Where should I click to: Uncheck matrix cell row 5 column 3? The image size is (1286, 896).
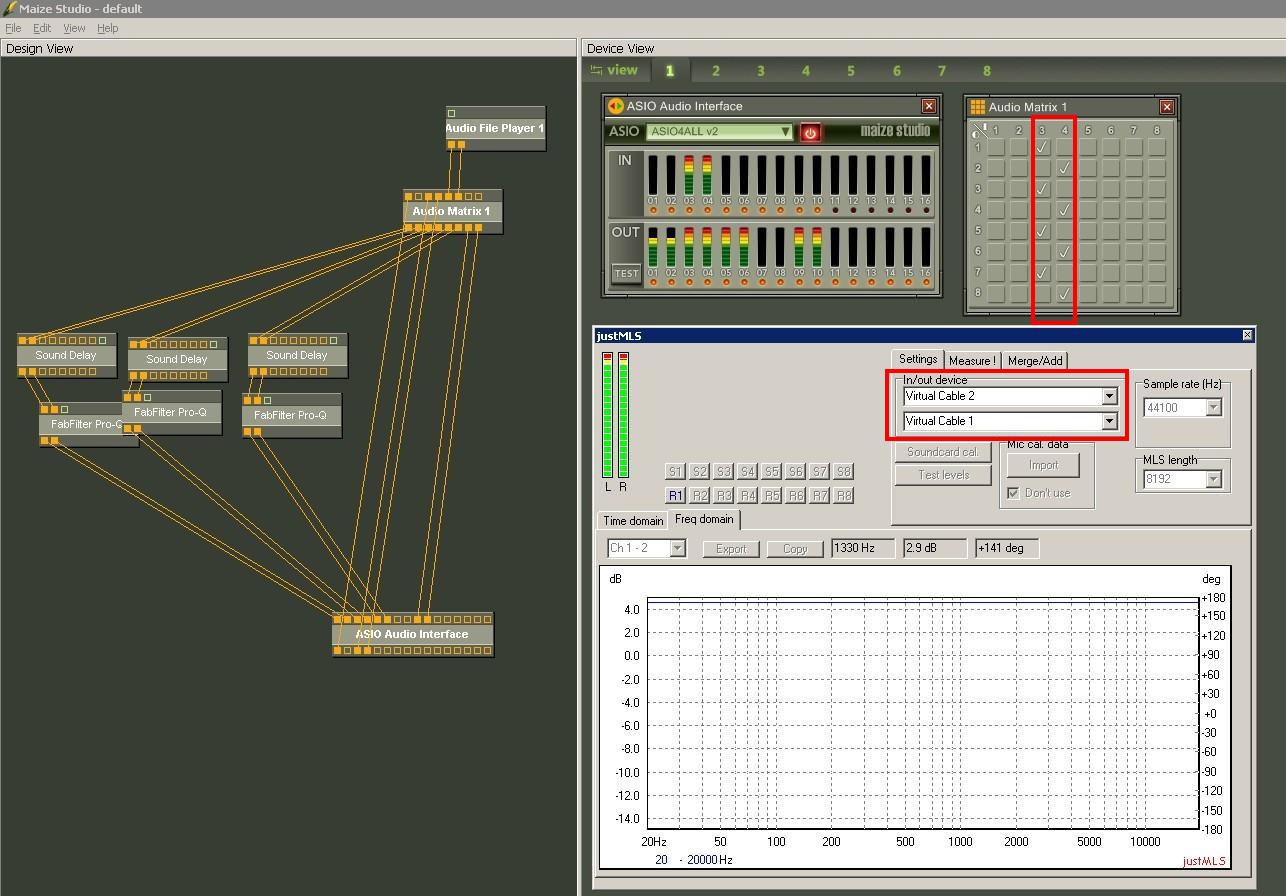[x=1042, y=231]
